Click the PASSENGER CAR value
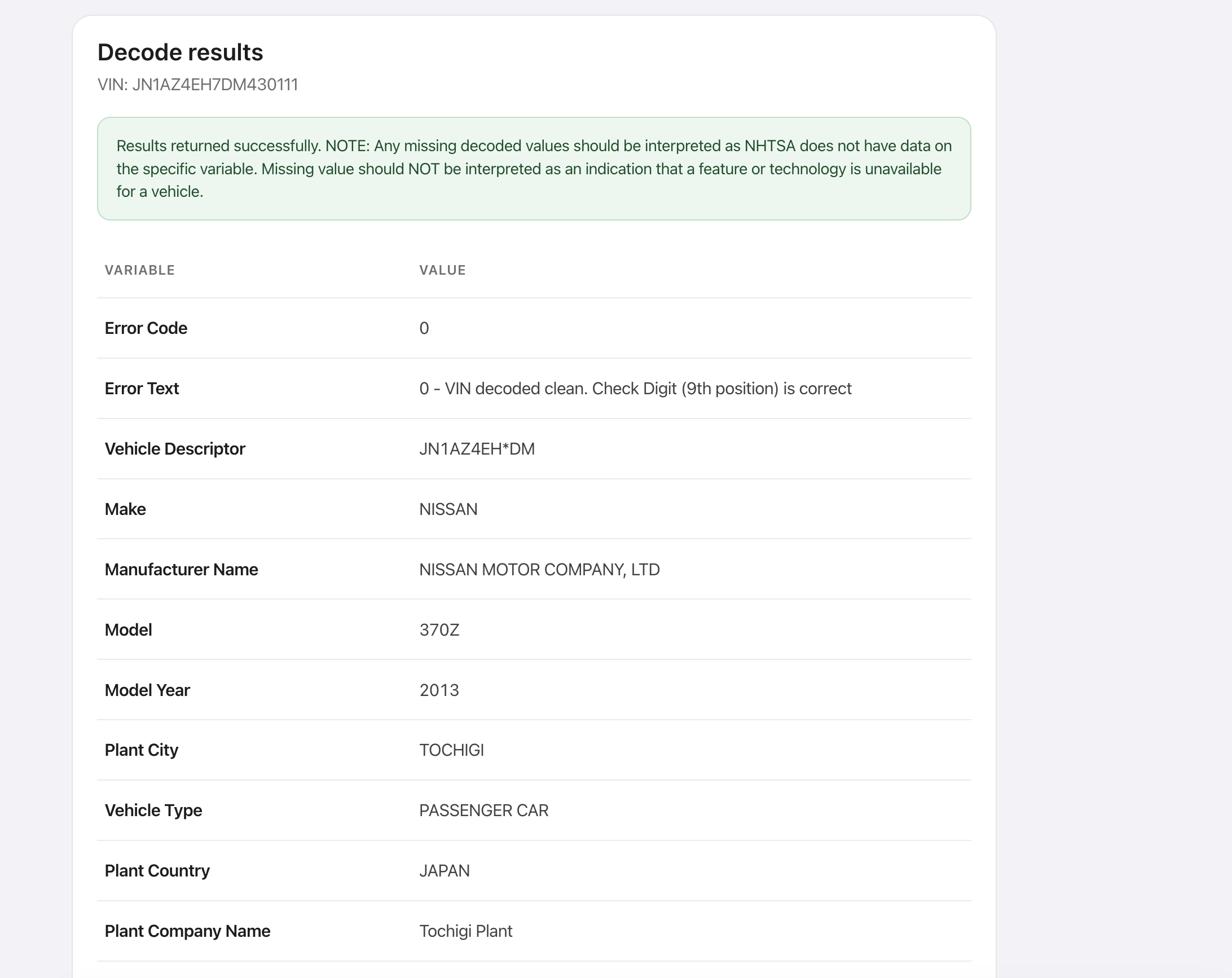Viewport: 1232px width, 978px height. point(484,810)
